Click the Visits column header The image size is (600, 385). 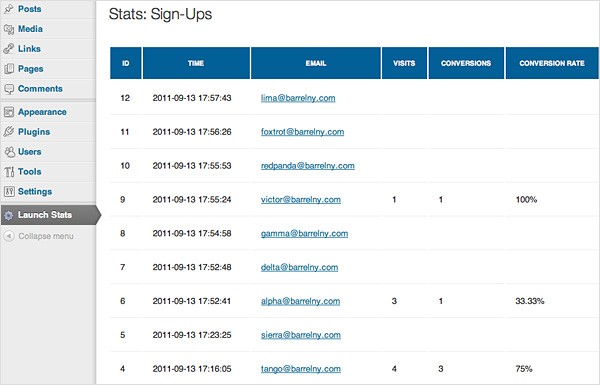[x=404, y=63]
